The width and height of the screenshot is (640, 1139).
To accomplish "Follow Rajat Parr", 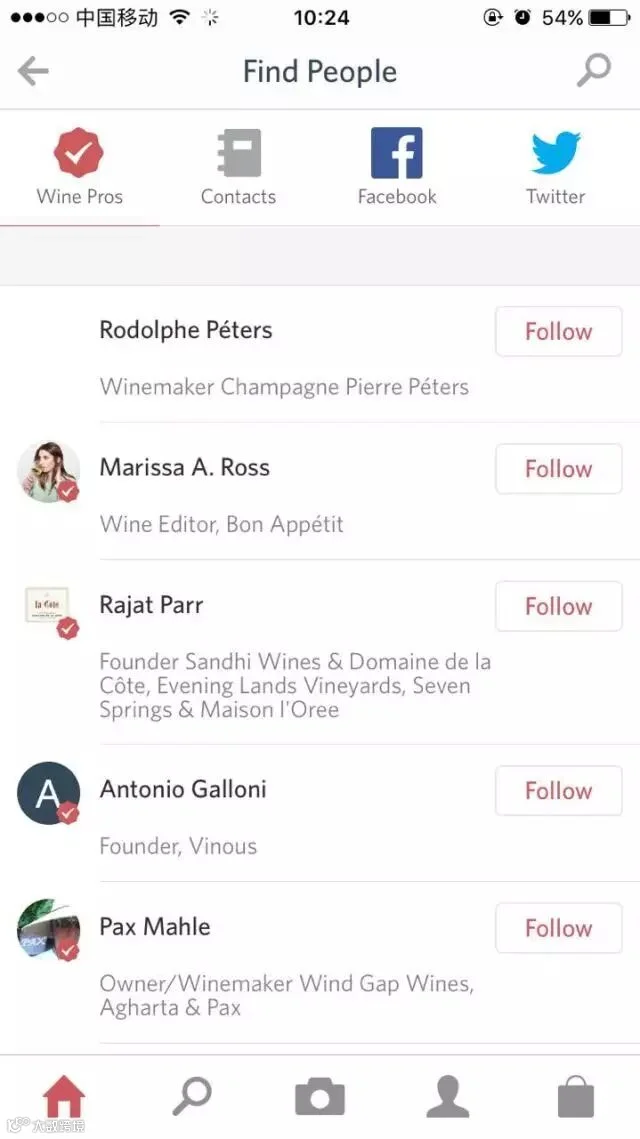I will pyautogui.click(x=558, y=606).
